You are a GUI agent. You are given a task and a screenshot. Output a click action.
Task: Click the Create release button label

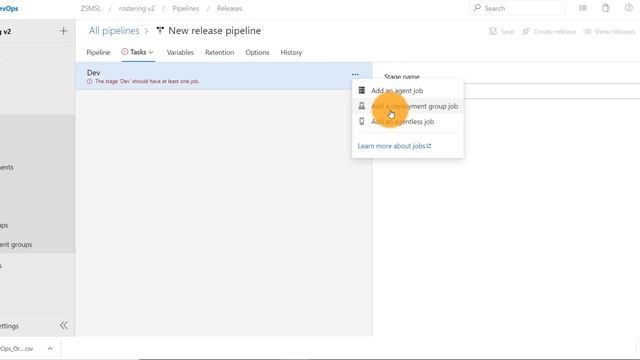pyautogui.click(x=554, y=31)
